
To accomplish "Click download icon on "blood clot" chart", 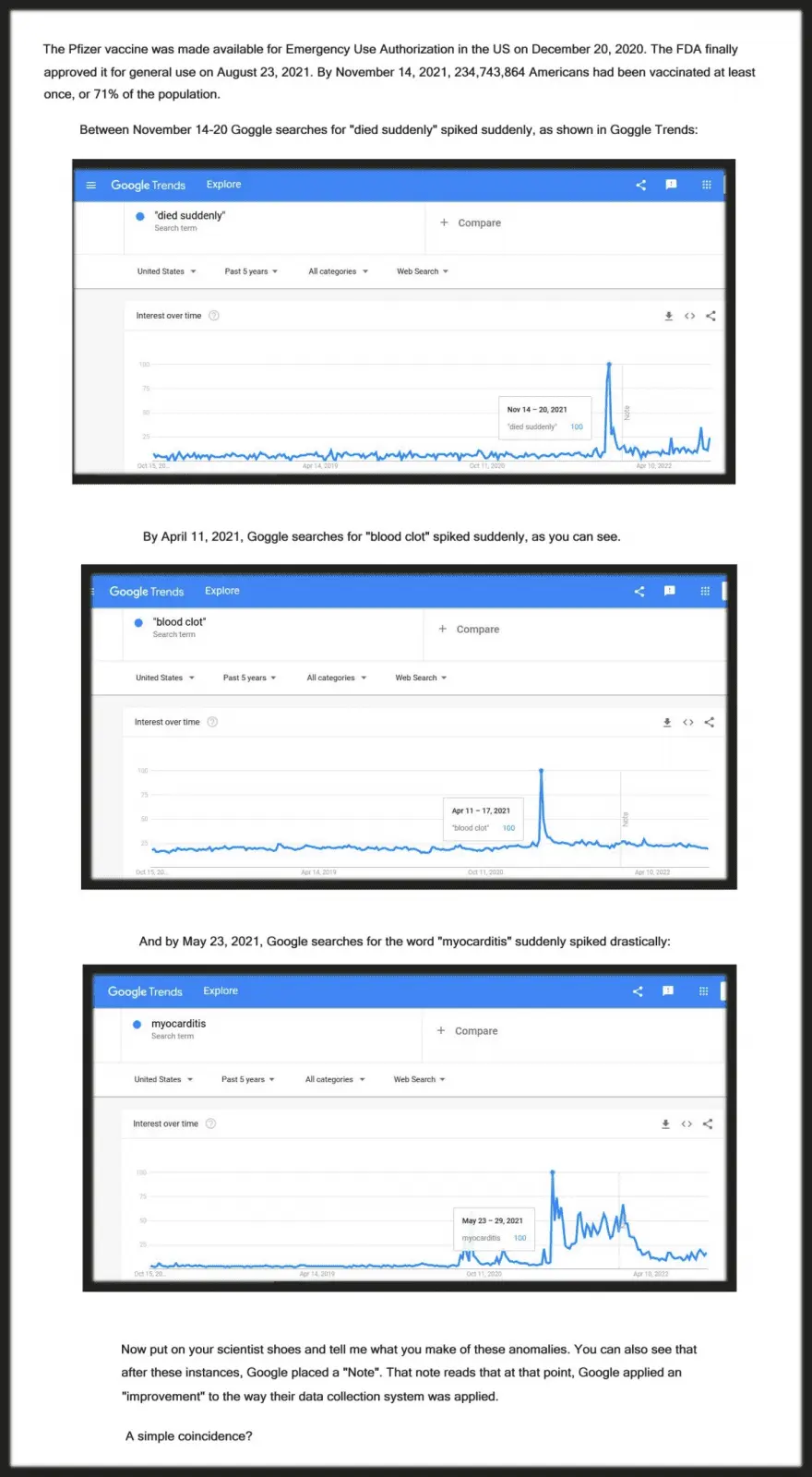I will click(667, 722).
